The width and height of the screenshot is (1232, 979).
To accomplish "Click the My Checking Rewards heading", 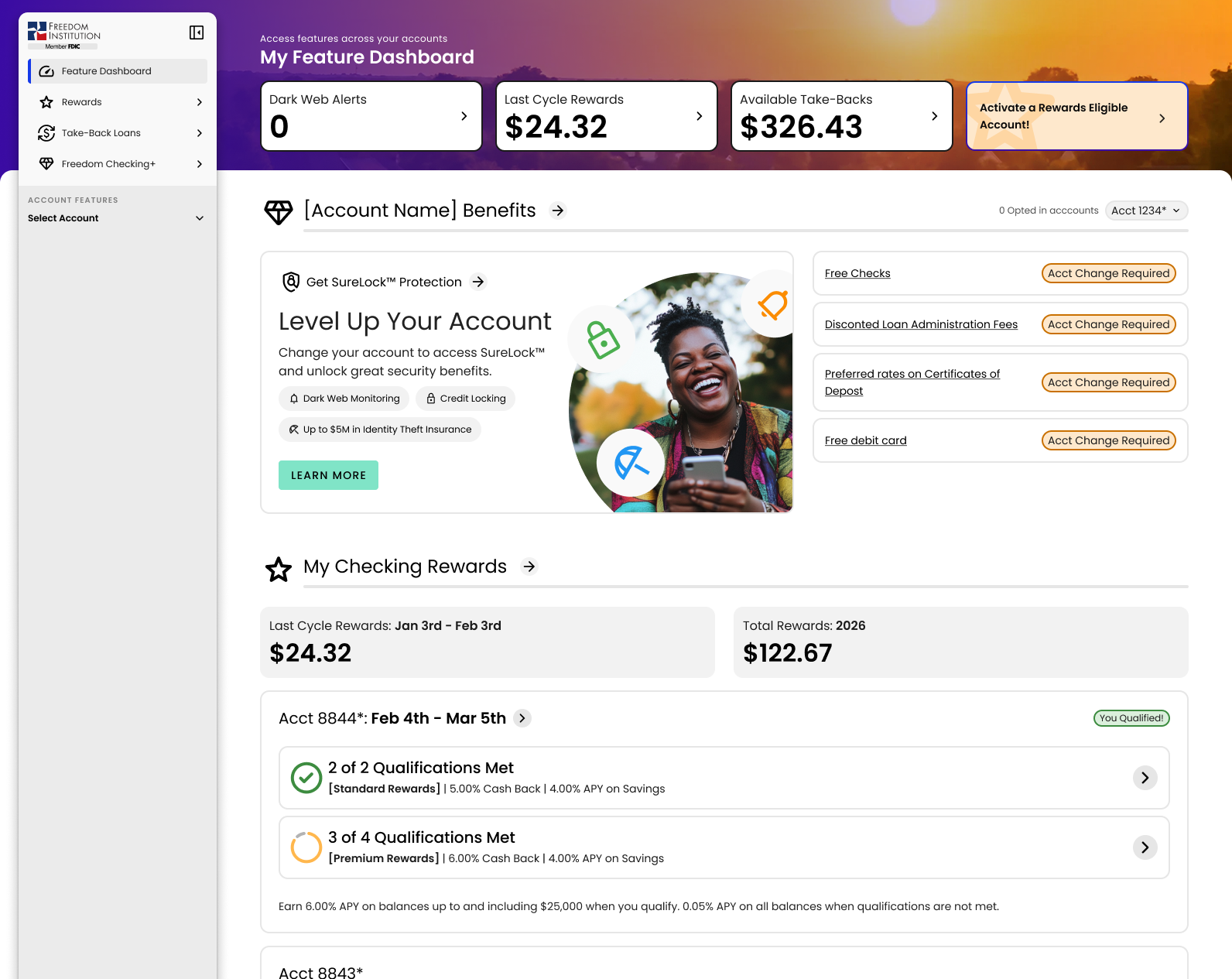I will pyautogui.click(x=405, y=567).
